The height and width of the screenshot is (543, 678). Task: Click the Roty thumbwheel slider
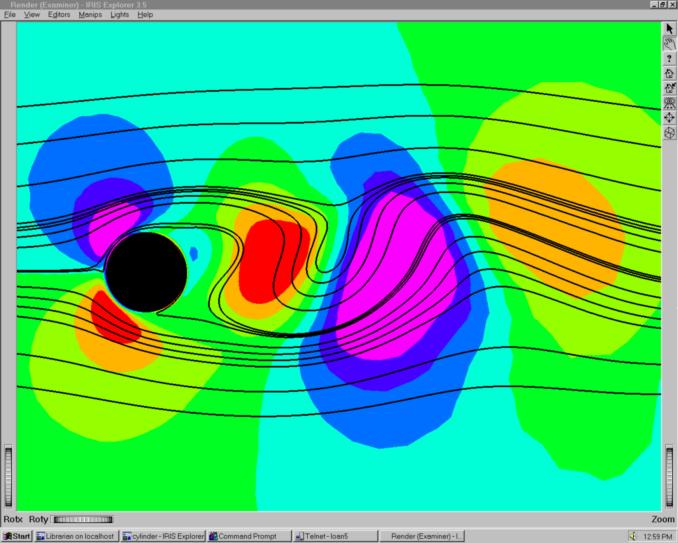click(82, 520)
